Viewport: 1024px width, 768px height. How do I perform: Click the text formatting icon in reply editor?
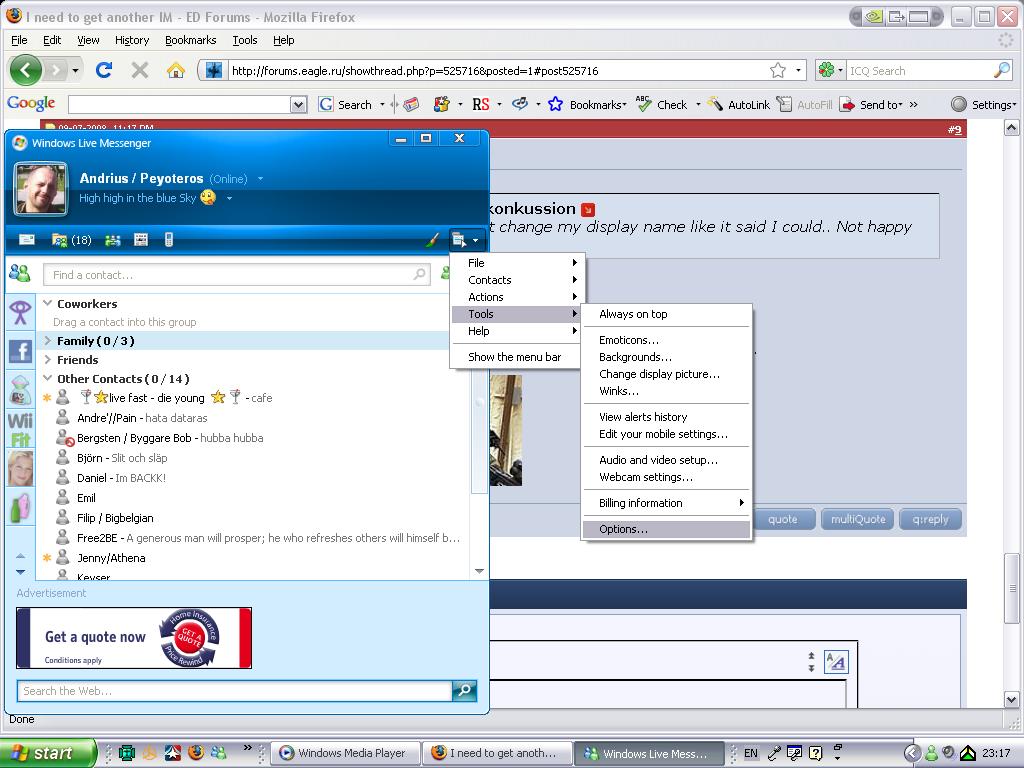836,662
